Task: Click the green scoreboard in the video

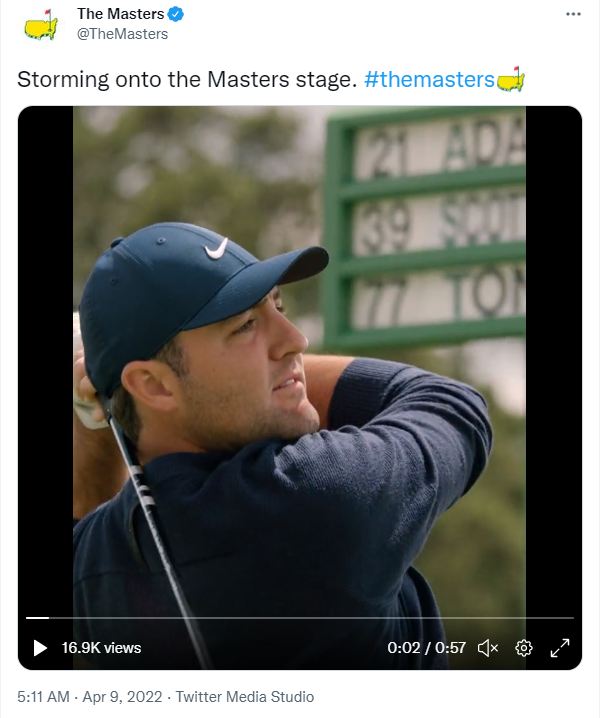Action: 430,230
